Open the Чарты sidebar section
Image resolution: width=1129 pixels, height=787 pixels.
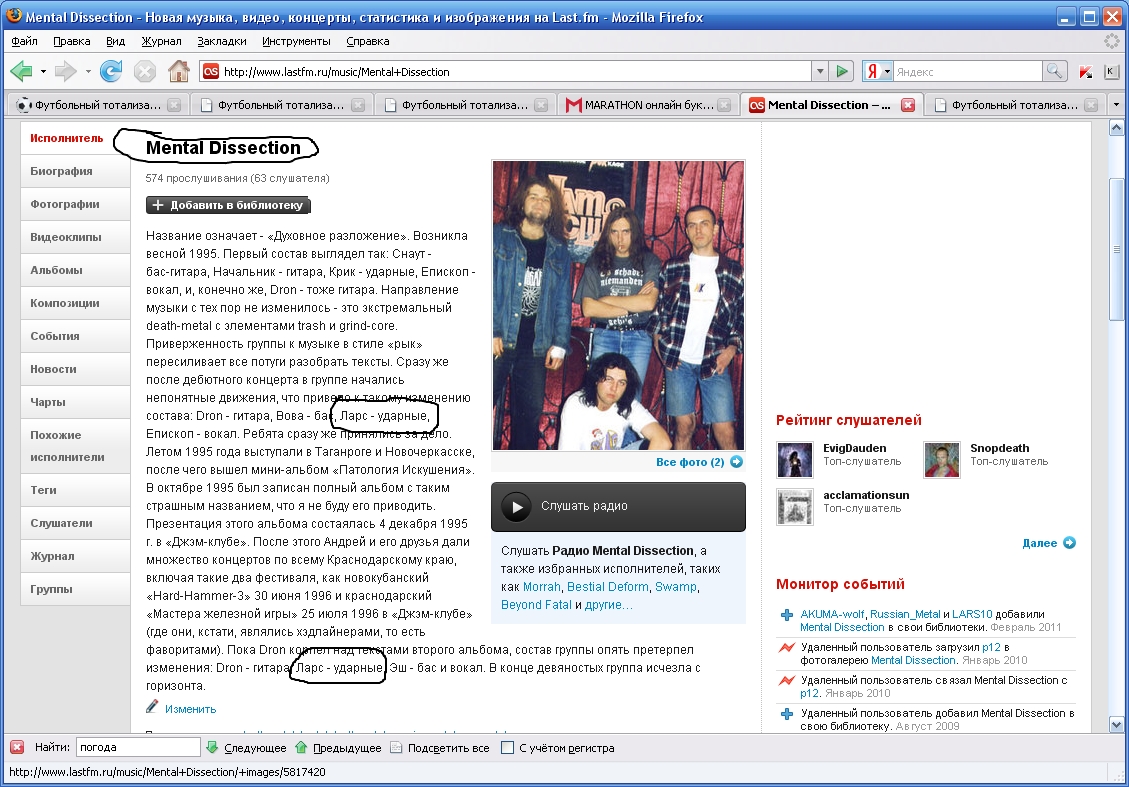tap(76, 403)
